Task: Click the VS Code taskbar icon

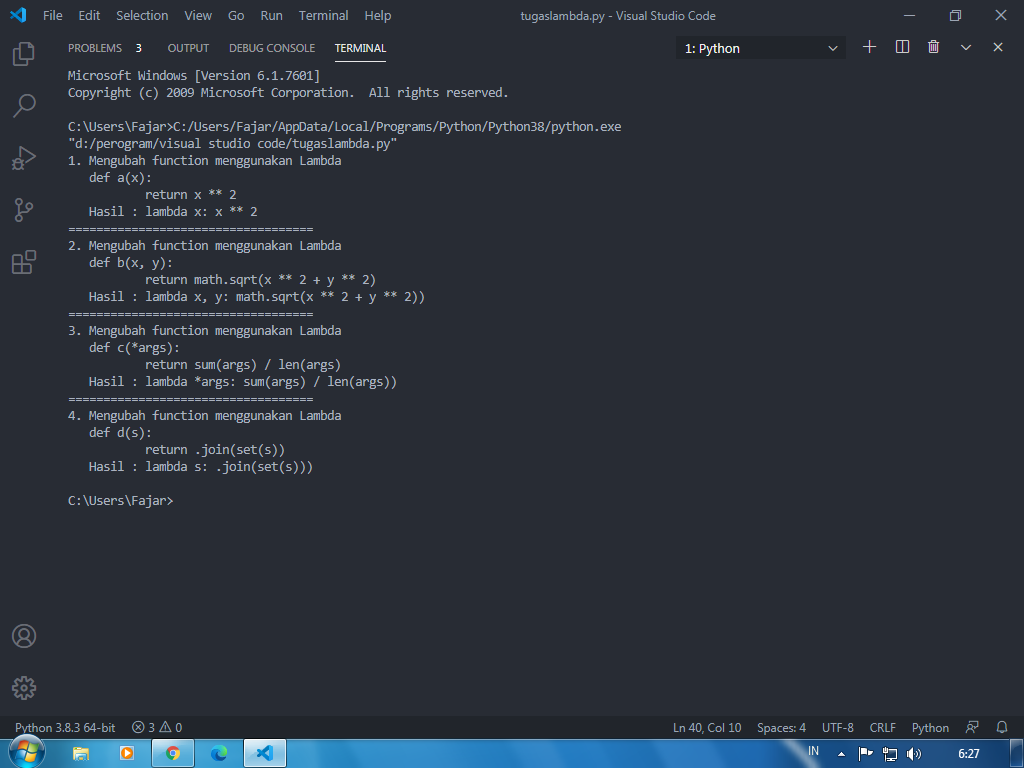Action: (x=264, y=754)
